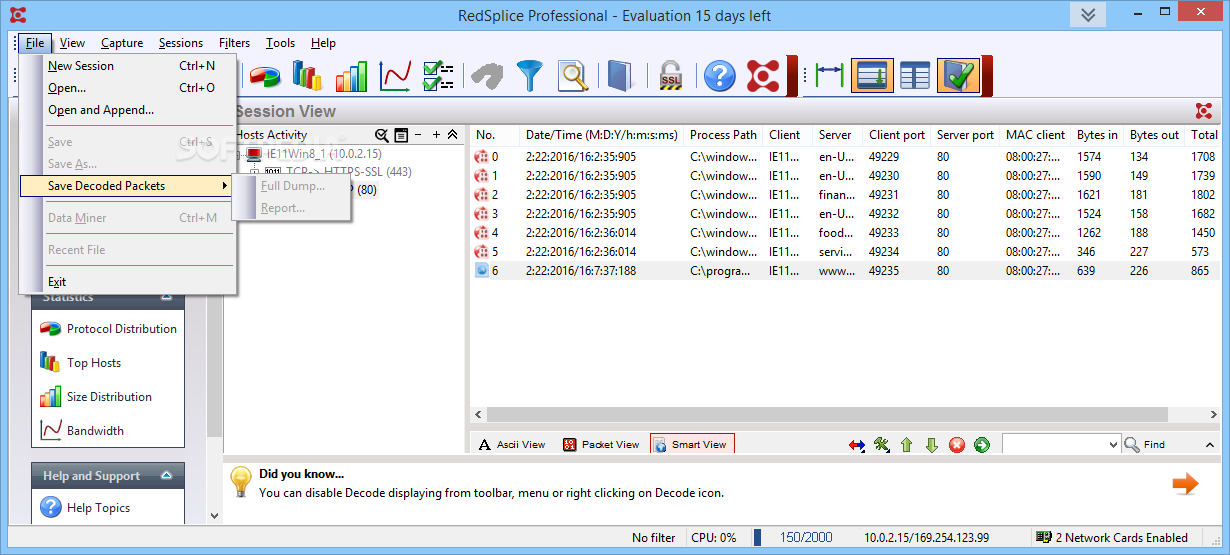
Task: Collapse the Help and Support sidebar panel
Action: (166, 476)
